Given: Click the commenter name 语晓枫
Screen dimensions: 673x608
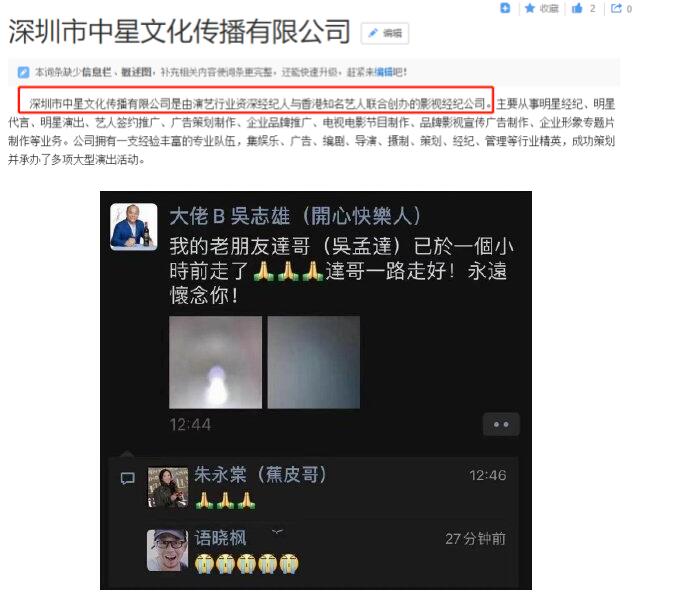Looking at the screenshot, I should (x=220, y=538).
